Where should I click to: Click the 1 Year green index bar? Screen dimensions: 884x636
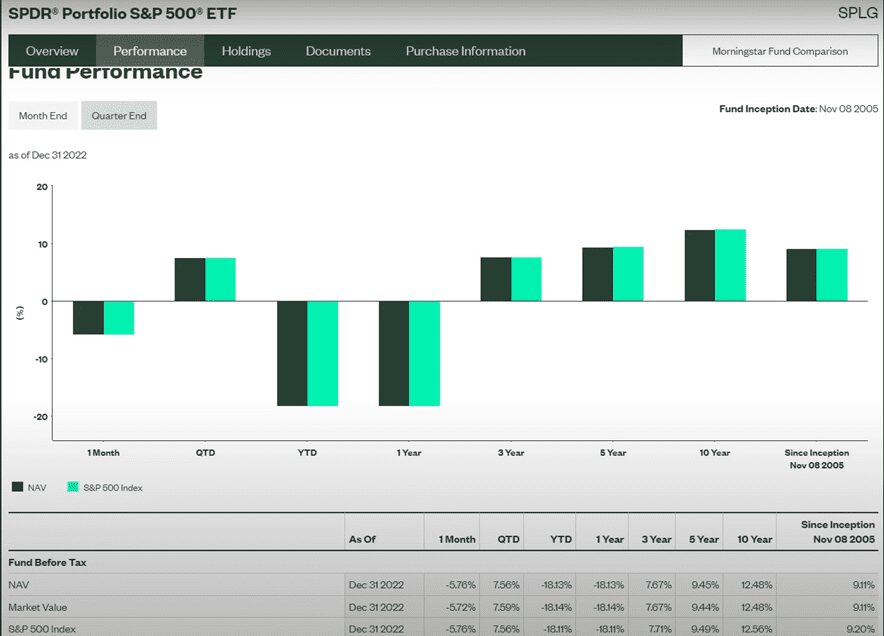coord(424,353)
